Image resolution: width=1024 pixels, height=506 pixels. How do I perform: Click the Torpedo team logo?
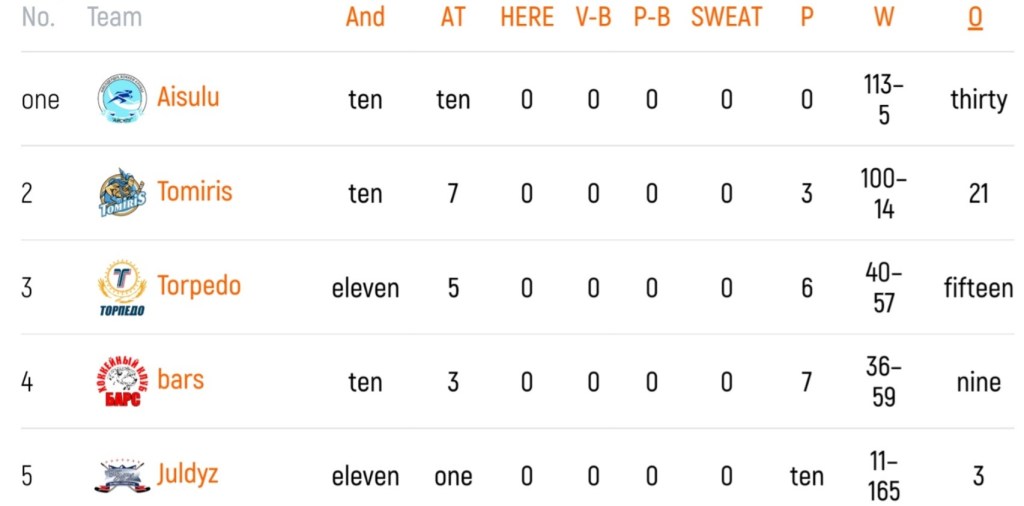click(122, 287)
